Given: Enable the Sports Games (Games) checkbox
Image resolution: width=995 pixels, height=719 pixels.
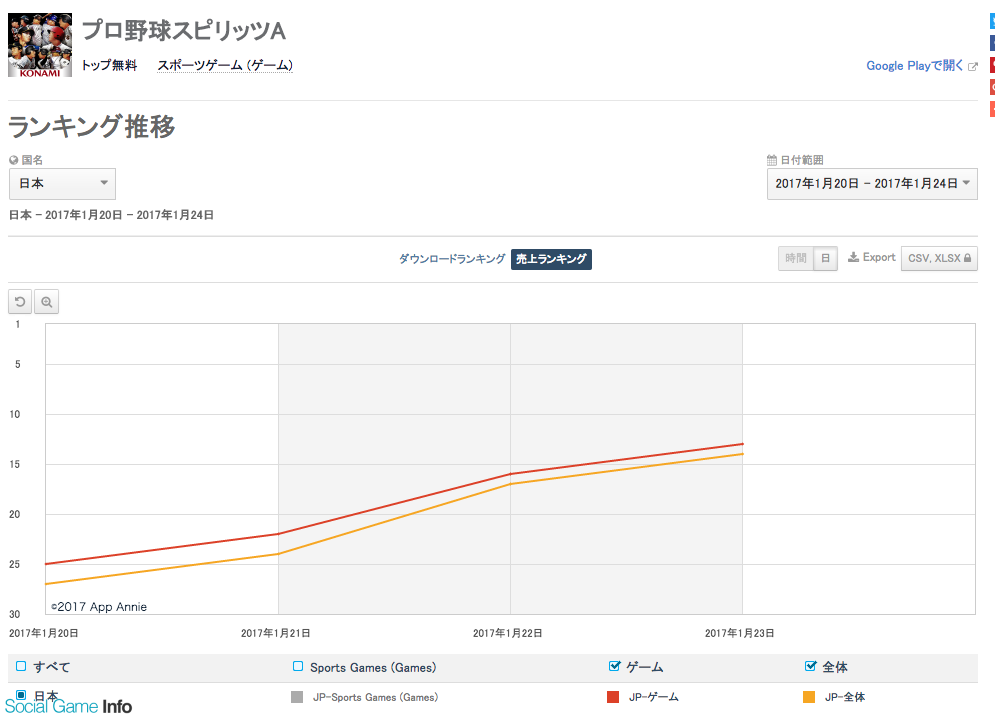Looking at the screenshot, I should point(298,666).
